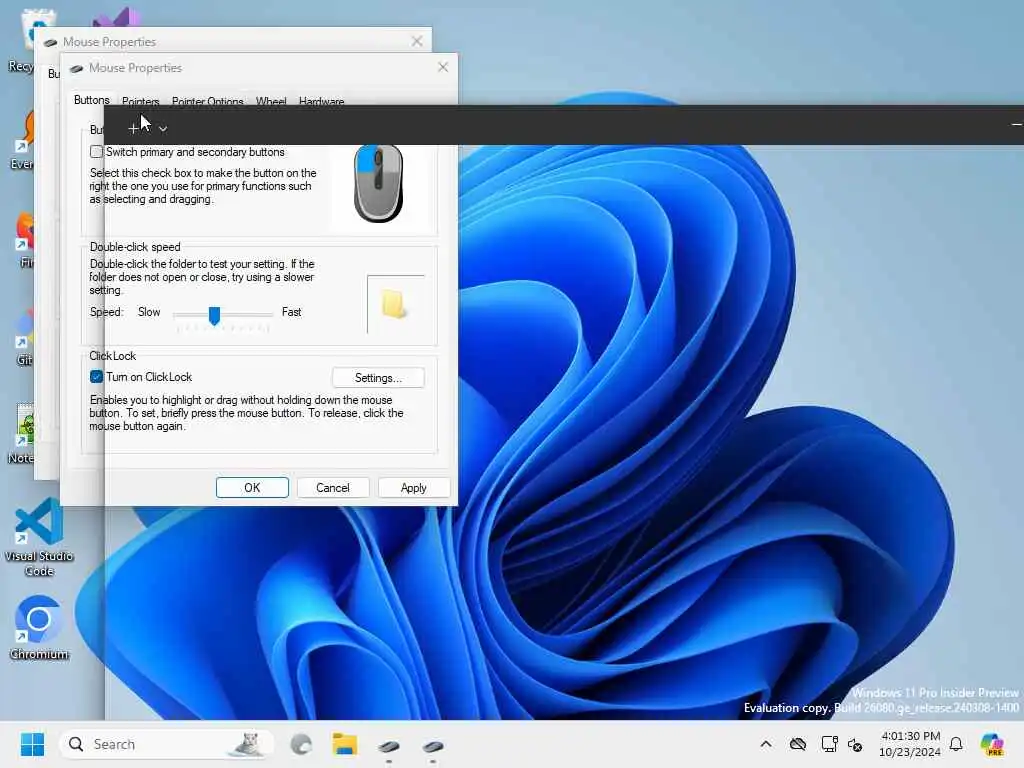Click the mouse illustration image

pos(378,184)
